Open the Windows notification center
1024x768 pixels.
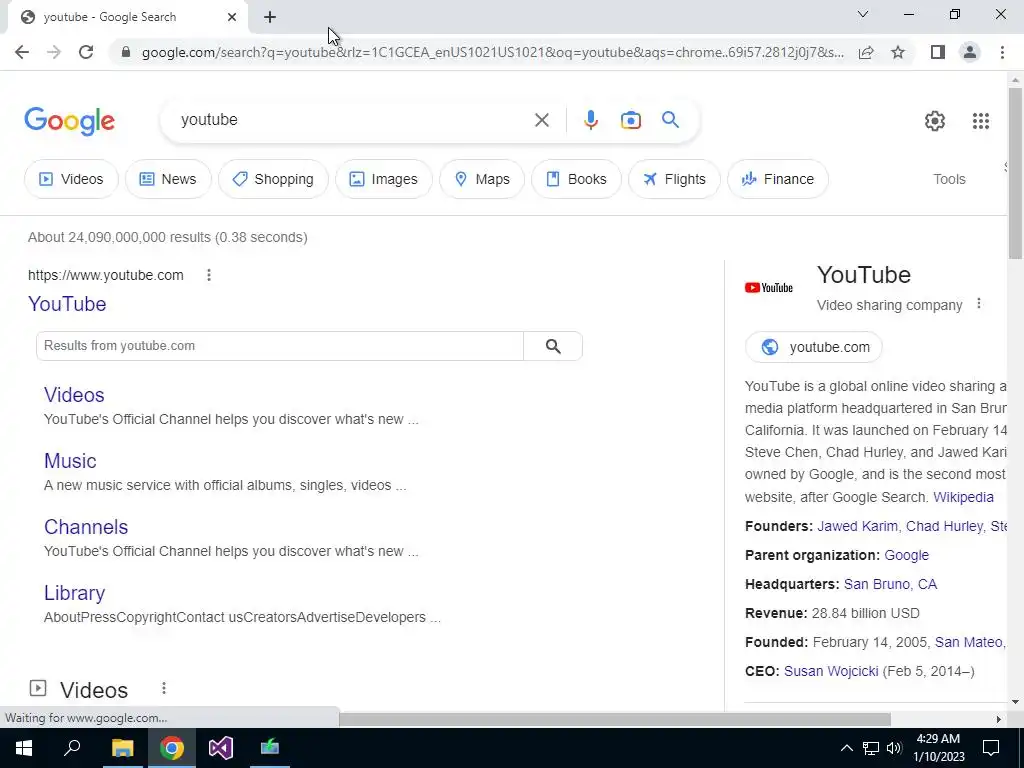(991, 748)
